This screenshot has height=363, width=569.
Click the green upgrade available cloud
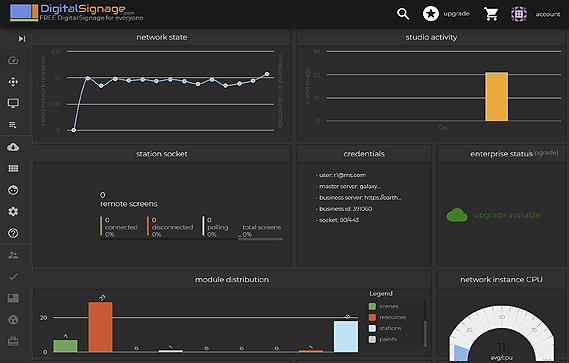tap(457, 215)
